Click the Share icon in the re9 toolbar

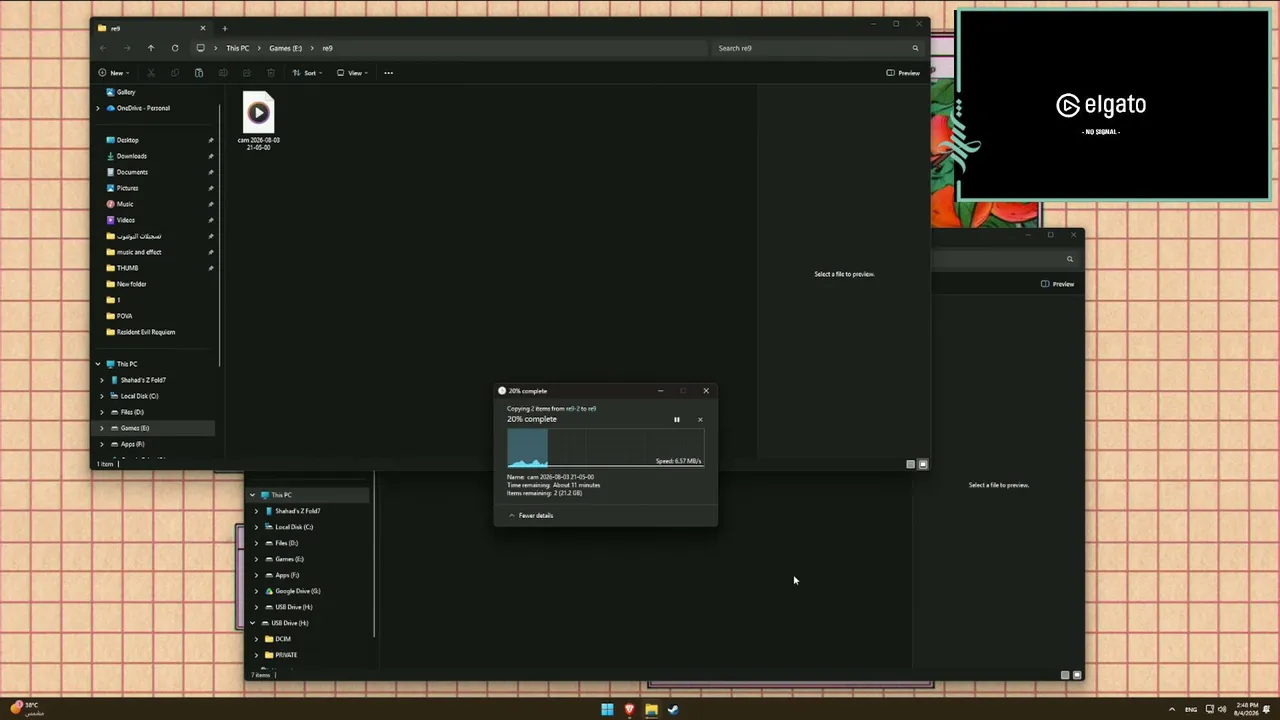tap(247, 73)
